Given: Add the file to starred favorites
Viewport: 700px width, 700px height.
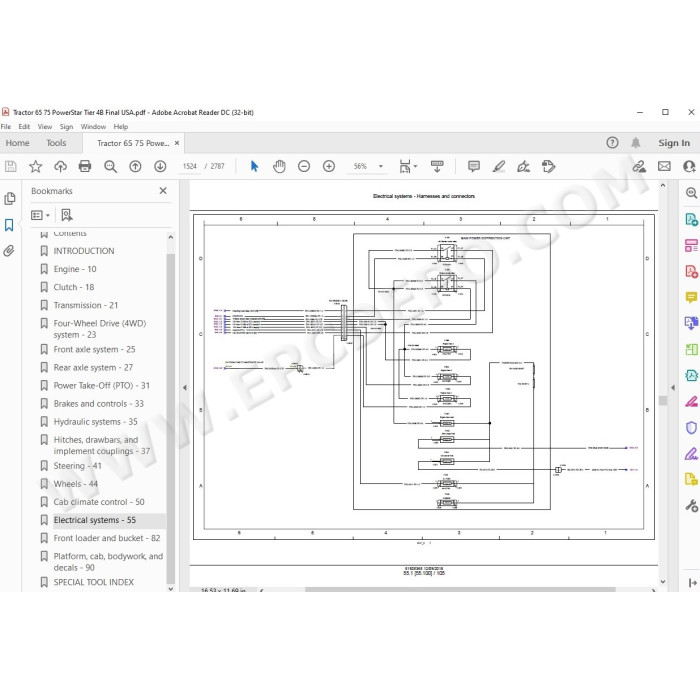Looking at the screenshot, I should click(36, 167).
